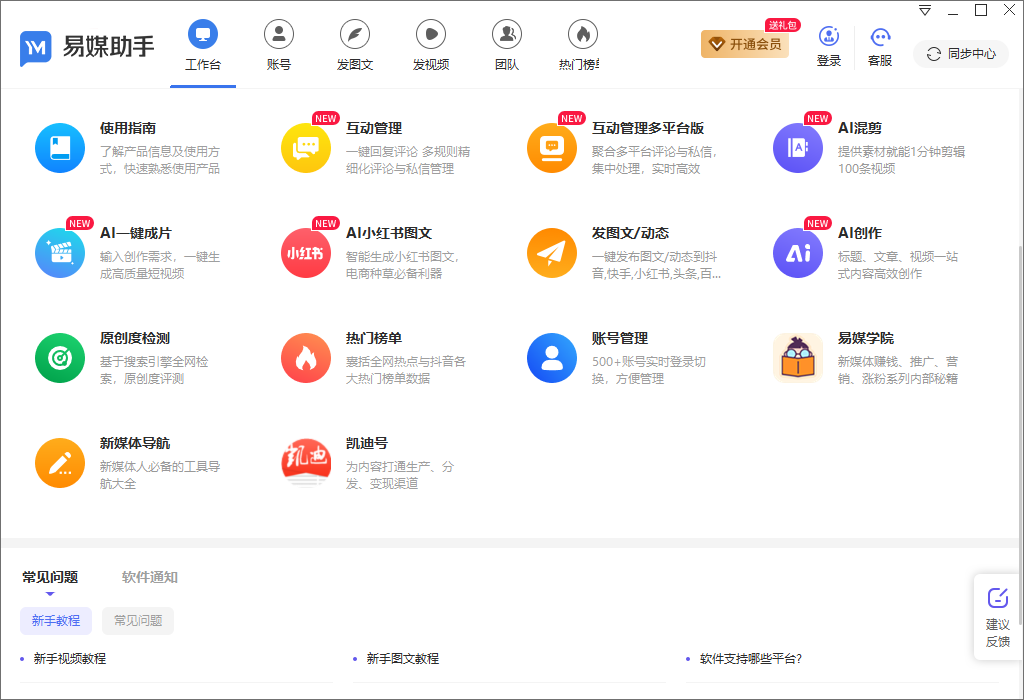
Task: Click the AI小红书图文 title text
Action: 389,233
